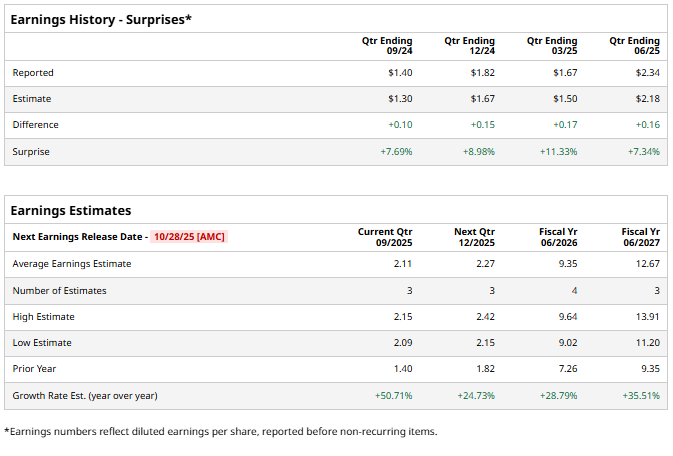The image size is (673, 456).
Task: Click the Low Estimate row label
Action: click(x=41, y=343)
